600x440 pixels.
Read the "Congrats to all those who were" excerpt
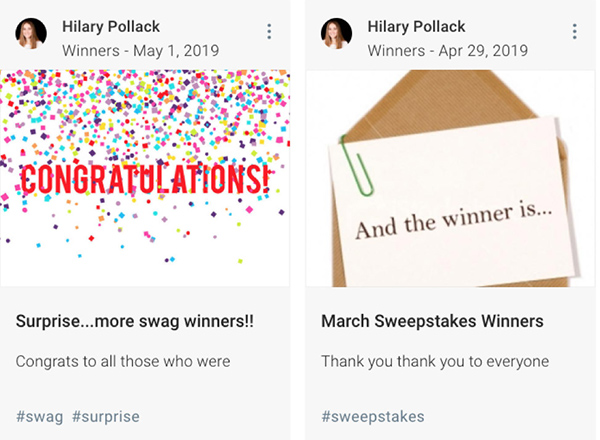pyautogui.click(x=123, y=361)
